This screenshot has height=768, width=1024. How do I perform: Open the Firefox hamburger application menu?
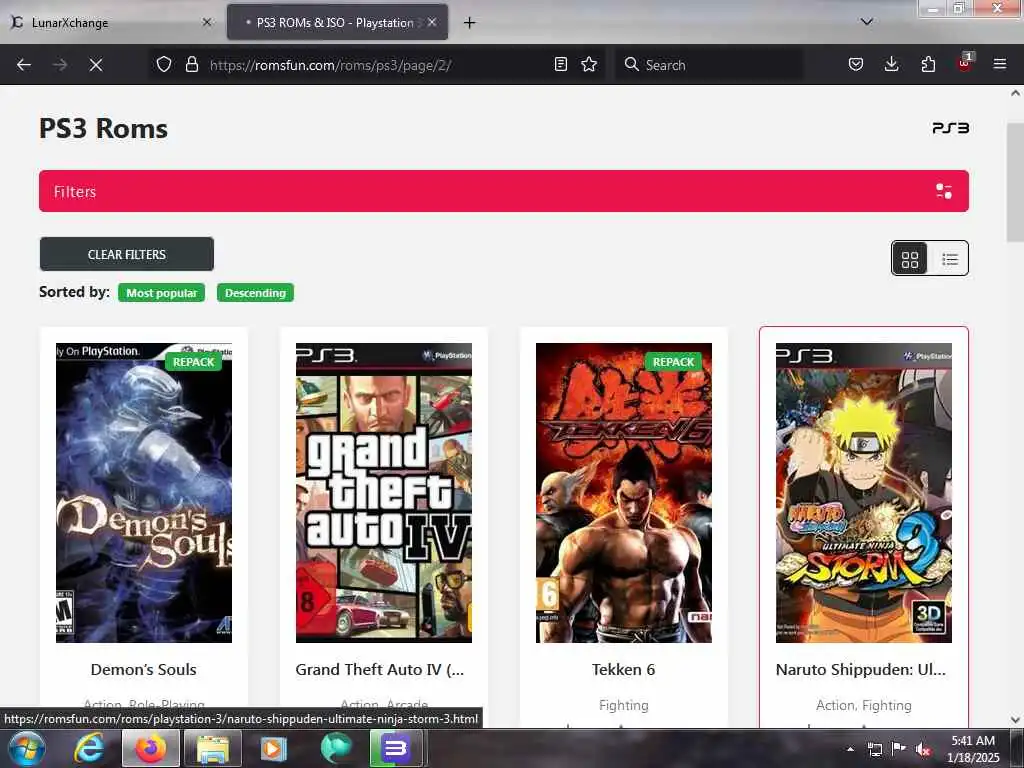(x=1000, y=65)
